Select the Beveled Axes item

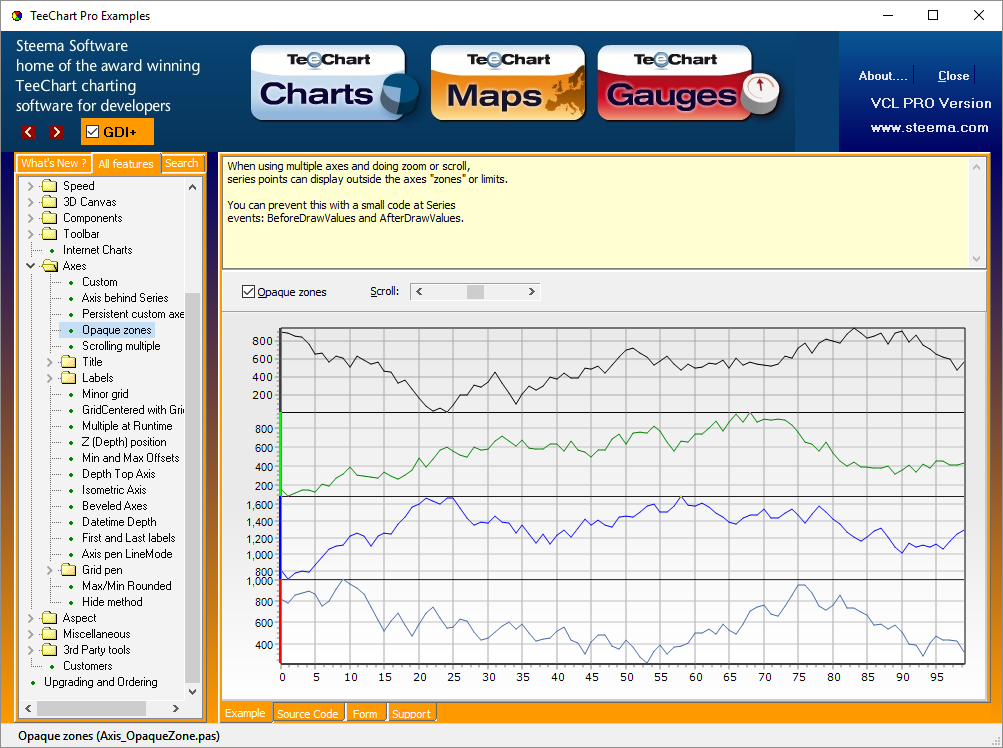coord(115,505)
